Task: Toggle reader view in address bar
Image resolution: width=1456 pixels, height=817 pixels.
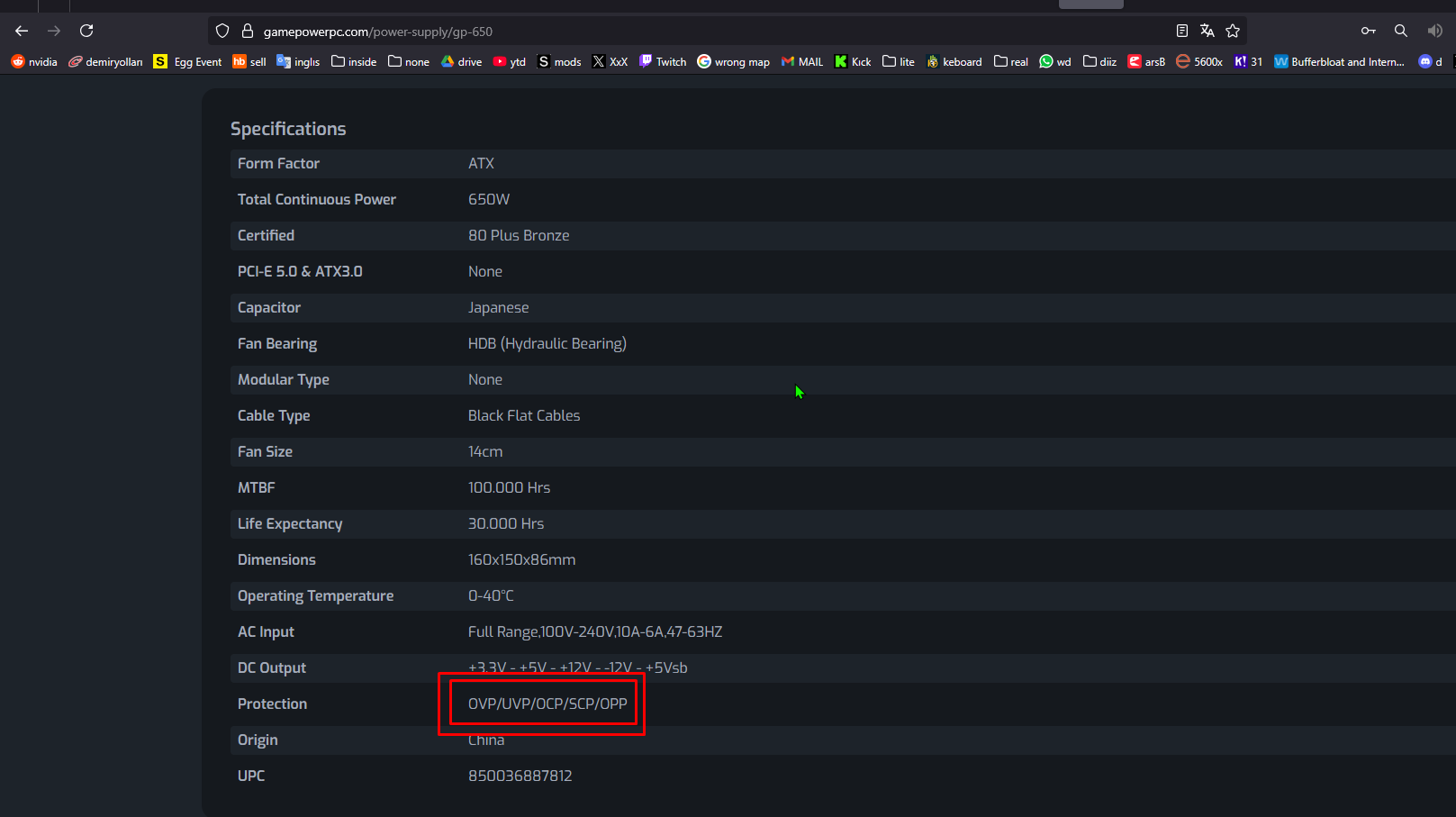Action: tap(1182, 31)
